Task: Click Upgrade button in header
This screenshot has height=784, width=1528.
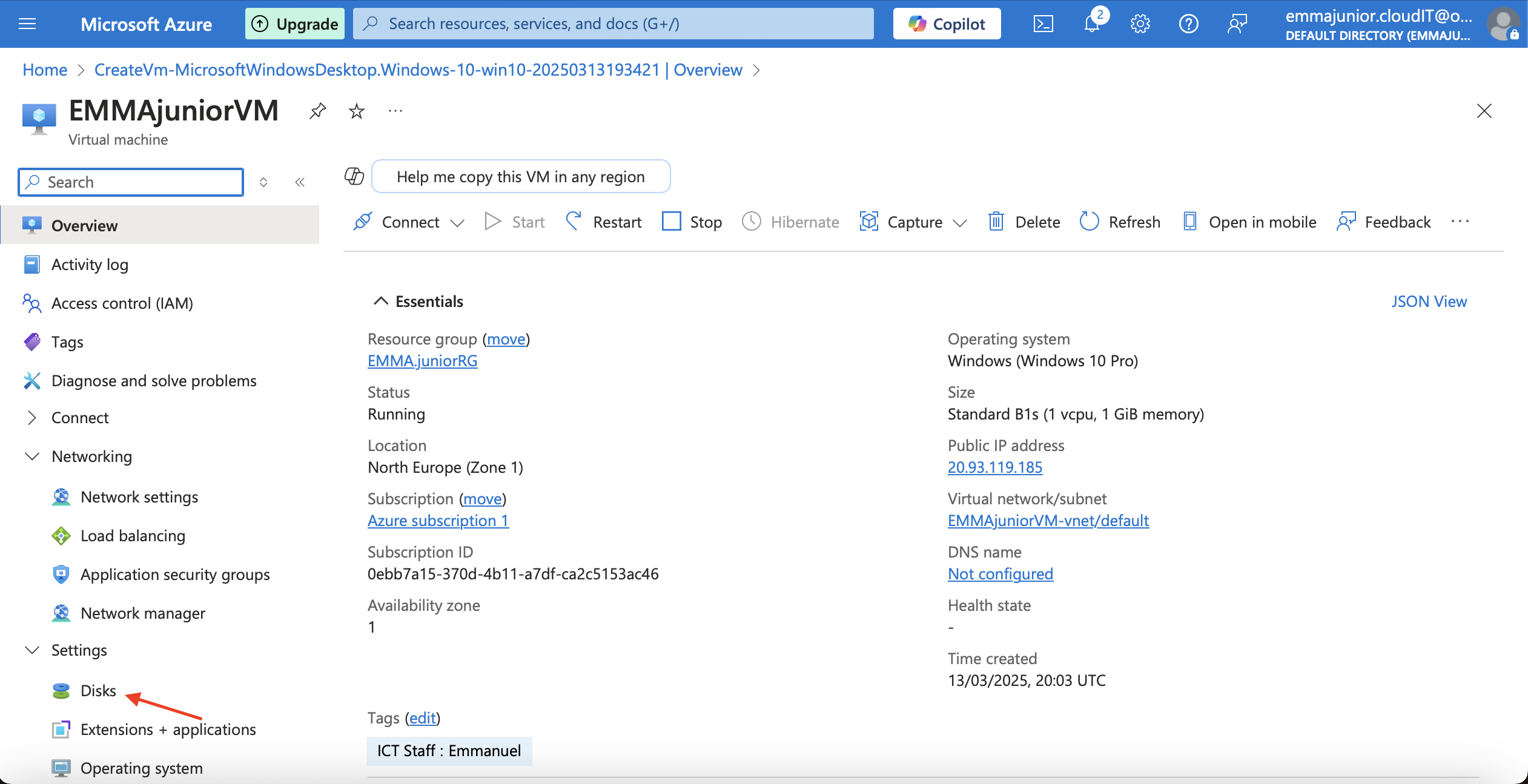Action: 295,24
